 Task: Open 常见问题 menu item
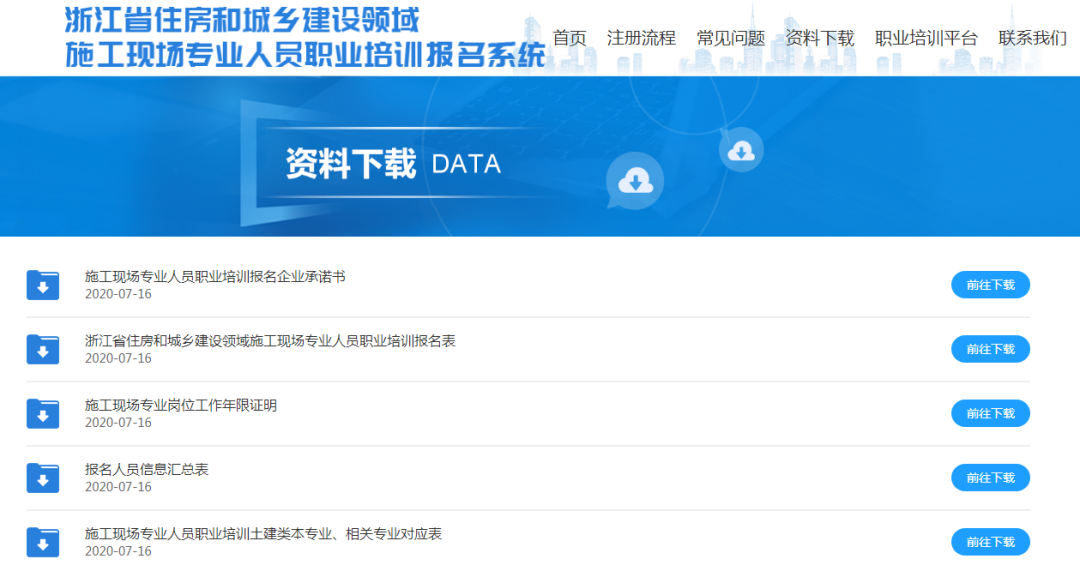click(x=730, y=38)
